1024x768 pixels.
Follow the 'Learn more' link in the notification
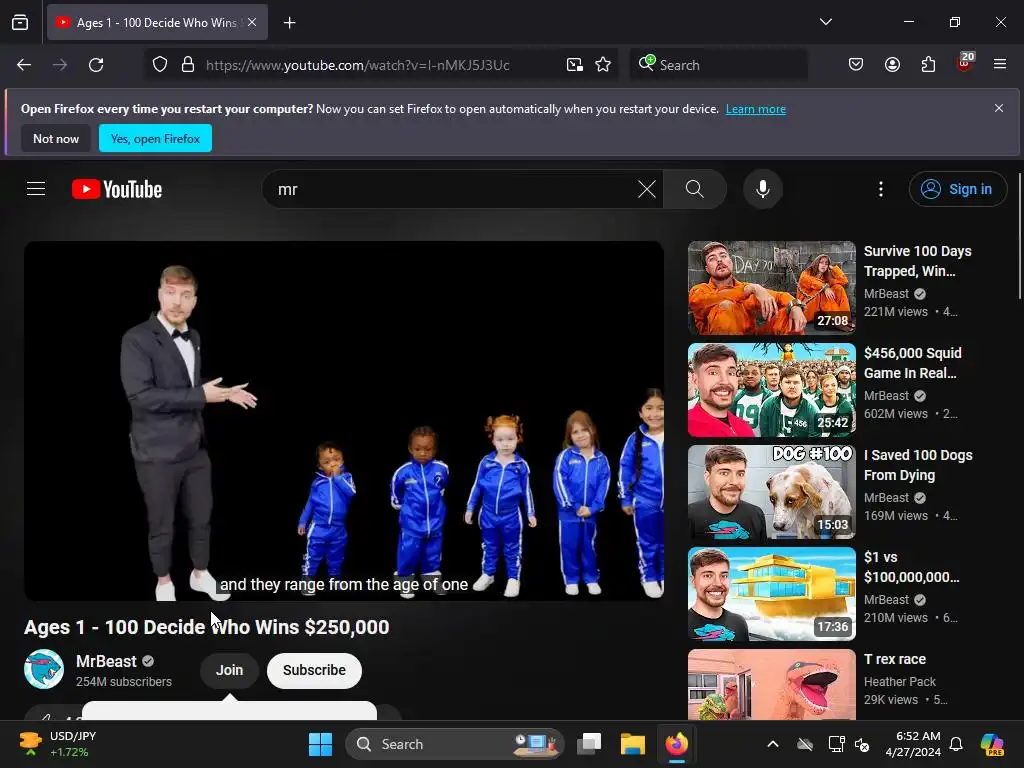coord(756,109)
